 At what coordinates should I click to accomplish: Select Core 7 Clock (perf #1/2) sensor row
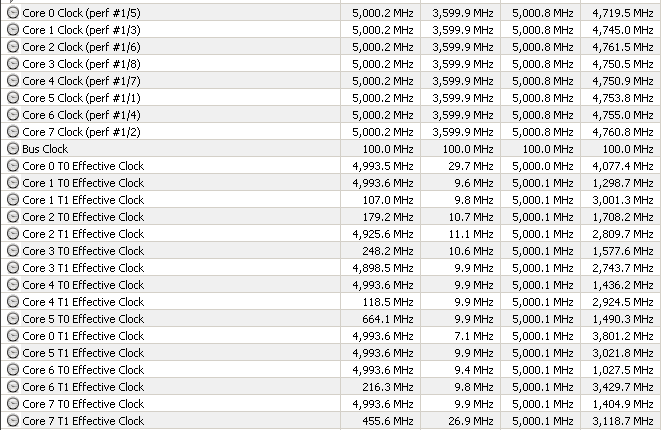[x=330, y=132]
